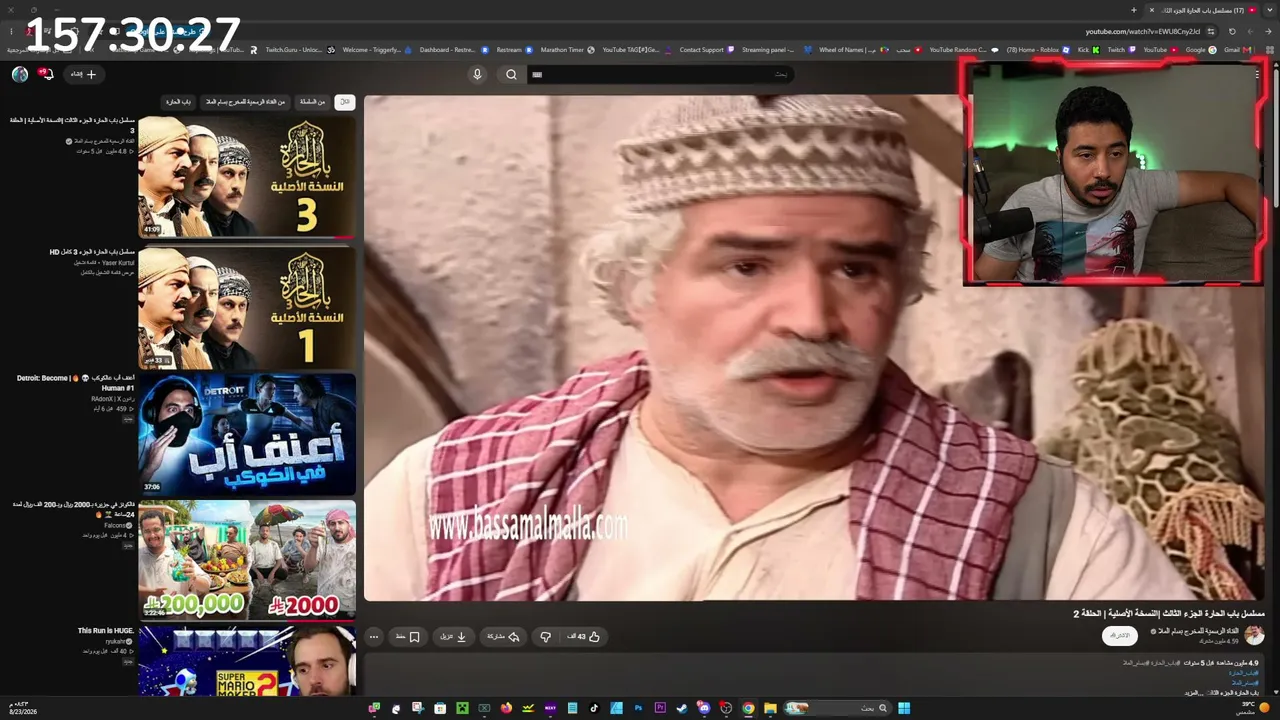Dislike the video with the thumbs-down icon

pos(545,636)
